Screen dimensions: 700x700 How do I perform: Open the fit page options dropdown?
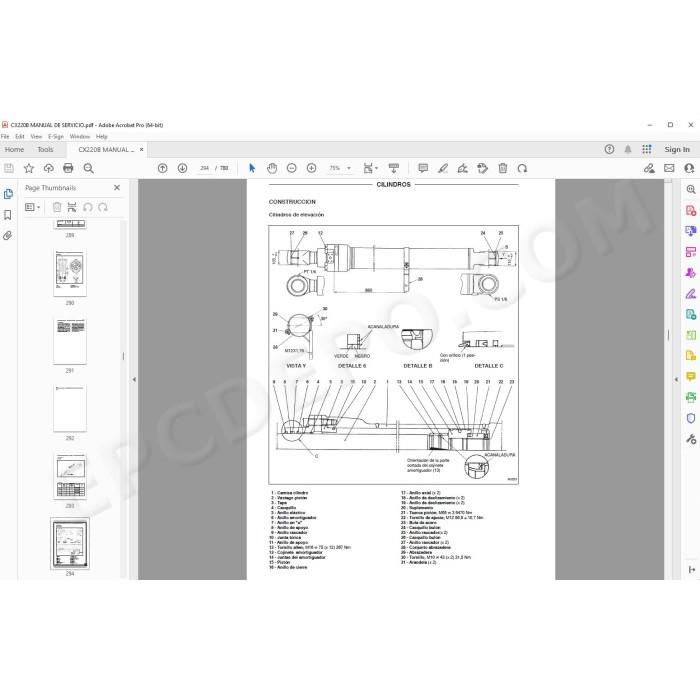coord(371,168)
